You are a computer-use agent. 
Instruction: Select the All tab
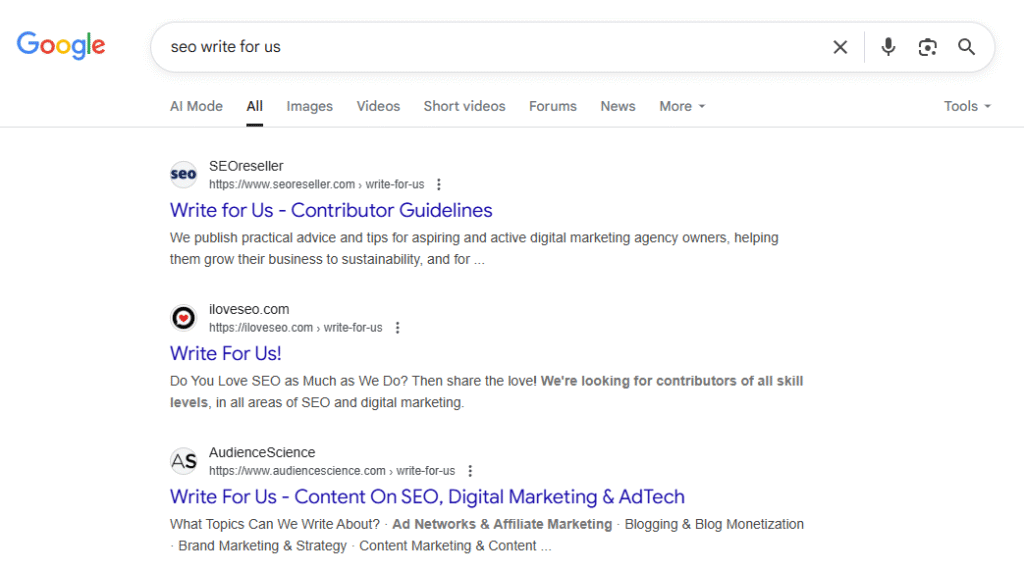click(x=255, y=106)
